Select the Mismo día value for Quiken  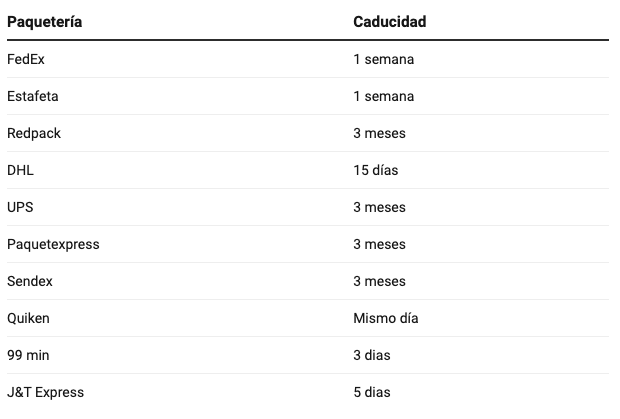pyautogui.click(x=386, y=318)
